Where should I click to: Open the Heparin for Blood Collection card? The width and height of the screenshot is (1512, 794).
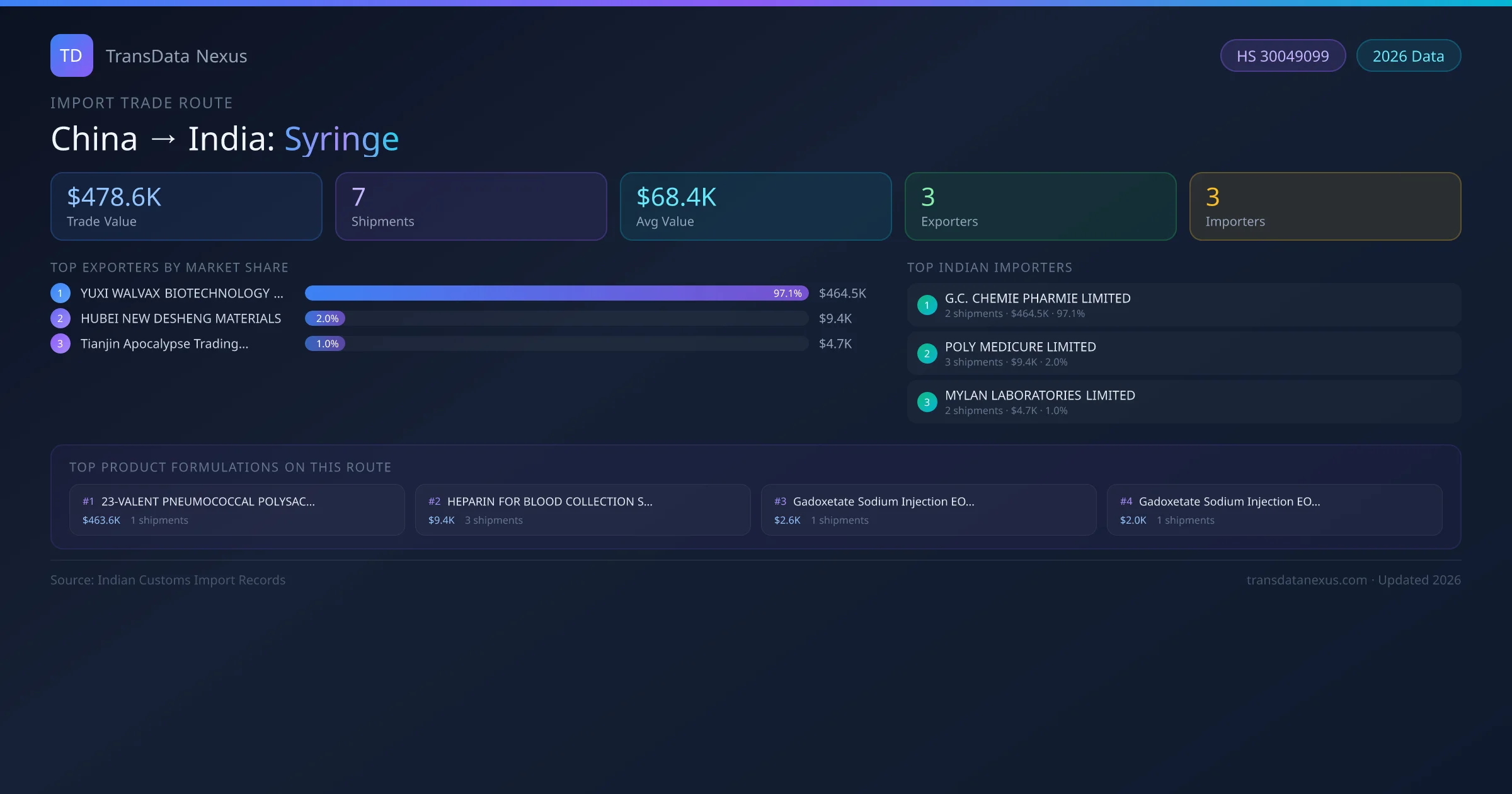[582, 510]
